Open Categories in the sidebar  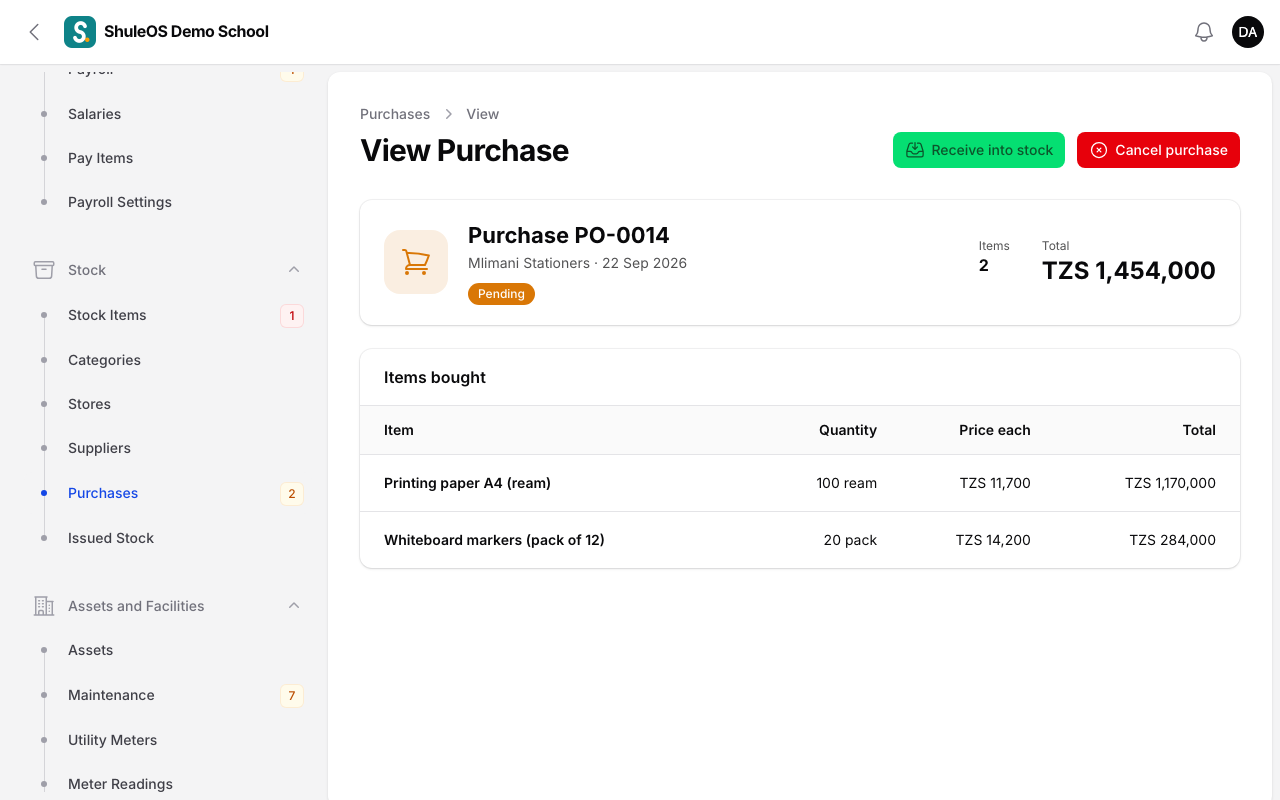pos(104,360)
